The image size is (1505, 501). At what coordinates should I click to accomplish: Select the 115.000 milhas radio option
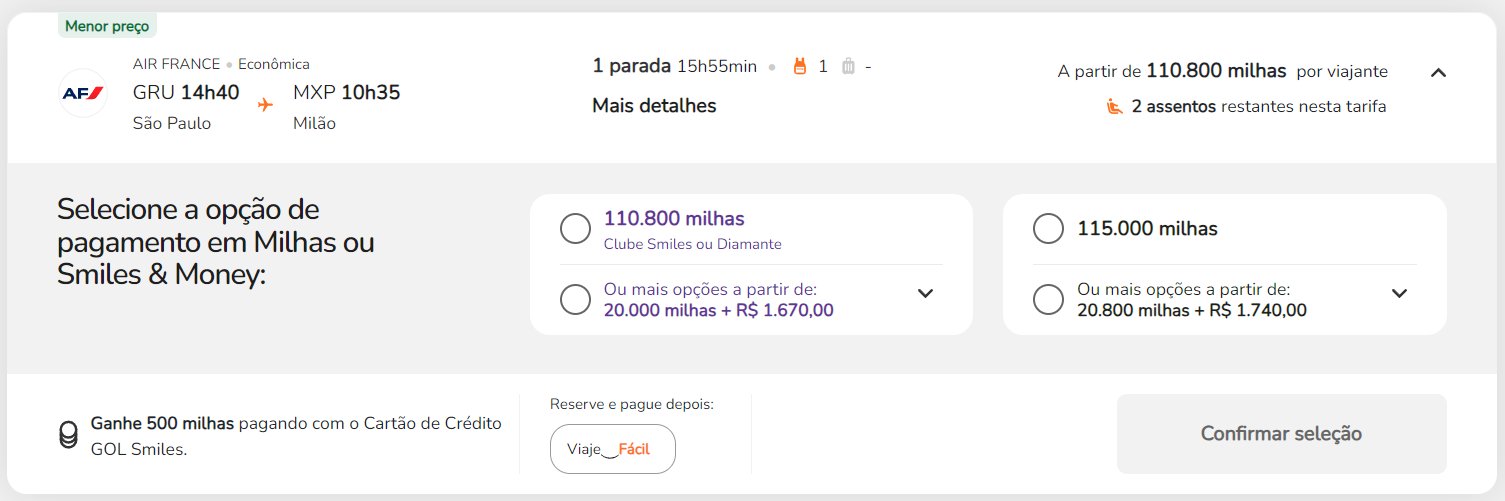point(1048,229)
